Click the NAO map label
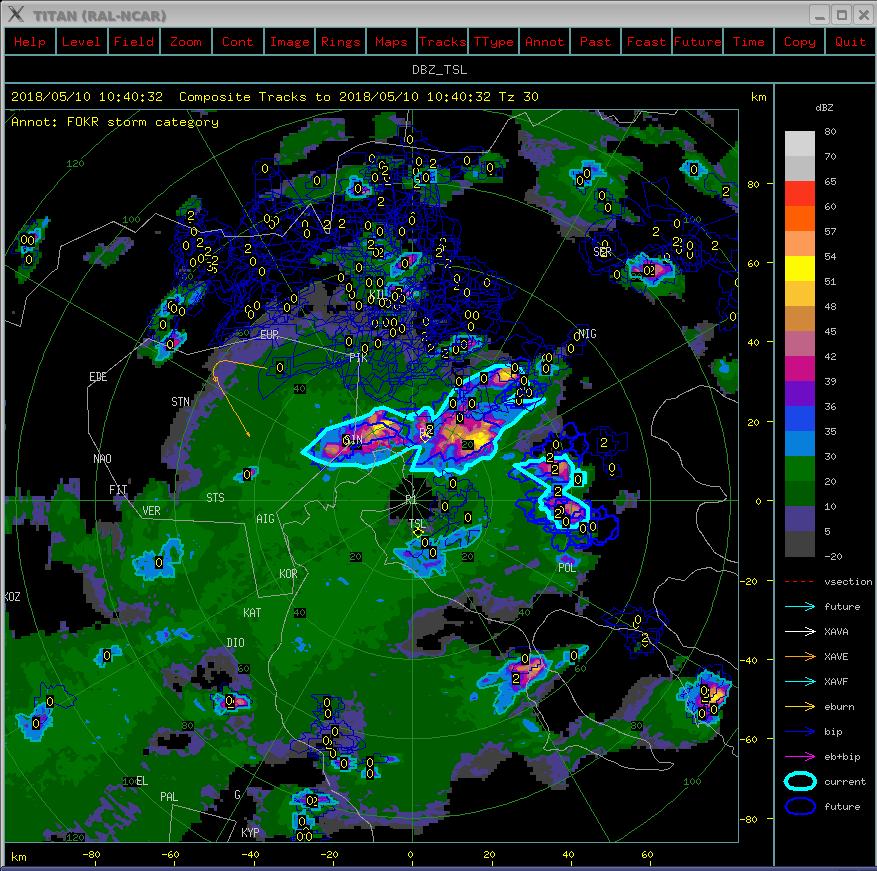 102,459
